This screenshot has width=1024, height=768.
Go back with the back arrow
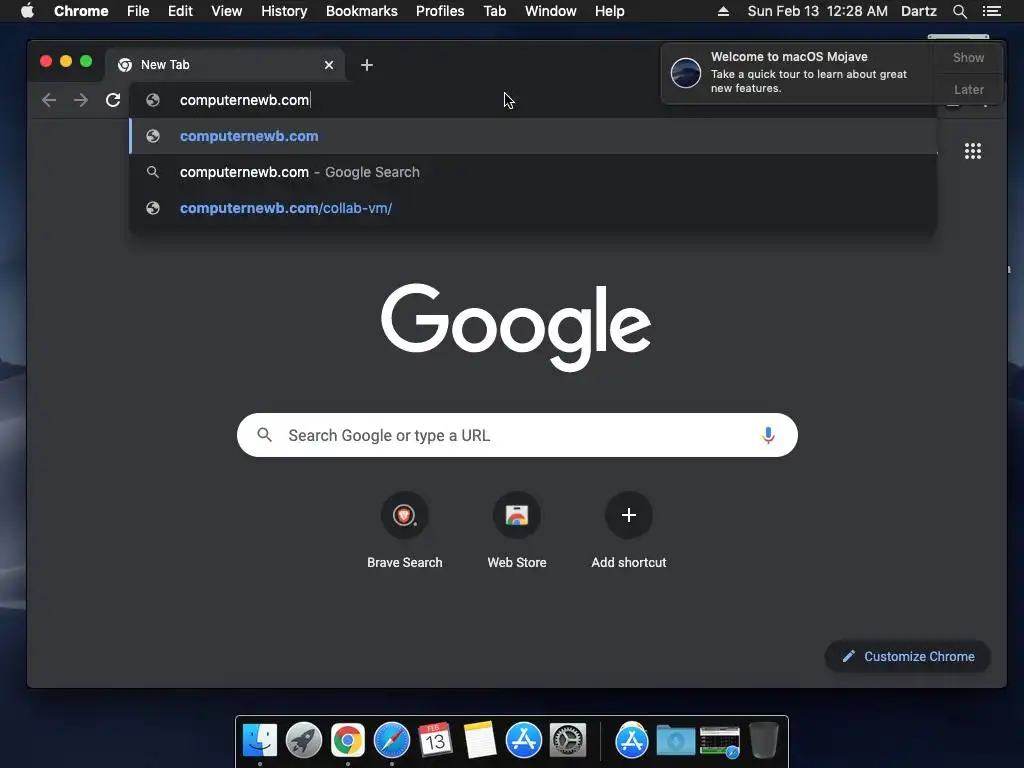(49, 100)
